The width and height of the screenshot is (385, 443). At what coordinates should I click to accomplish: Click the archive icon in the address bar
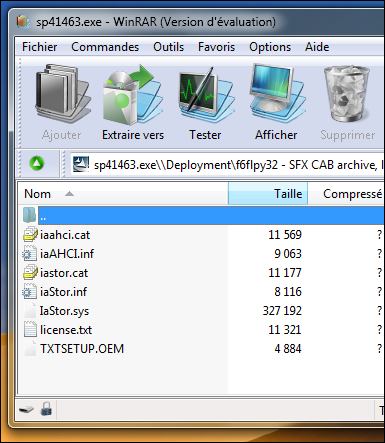pyautogui.click(x=81, y=164)
